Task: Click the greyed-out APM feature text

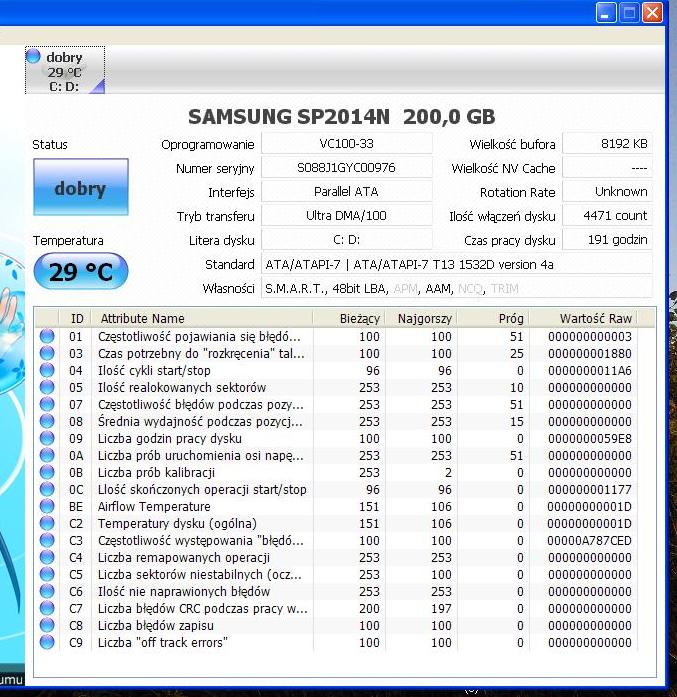Action: [405, 288]
